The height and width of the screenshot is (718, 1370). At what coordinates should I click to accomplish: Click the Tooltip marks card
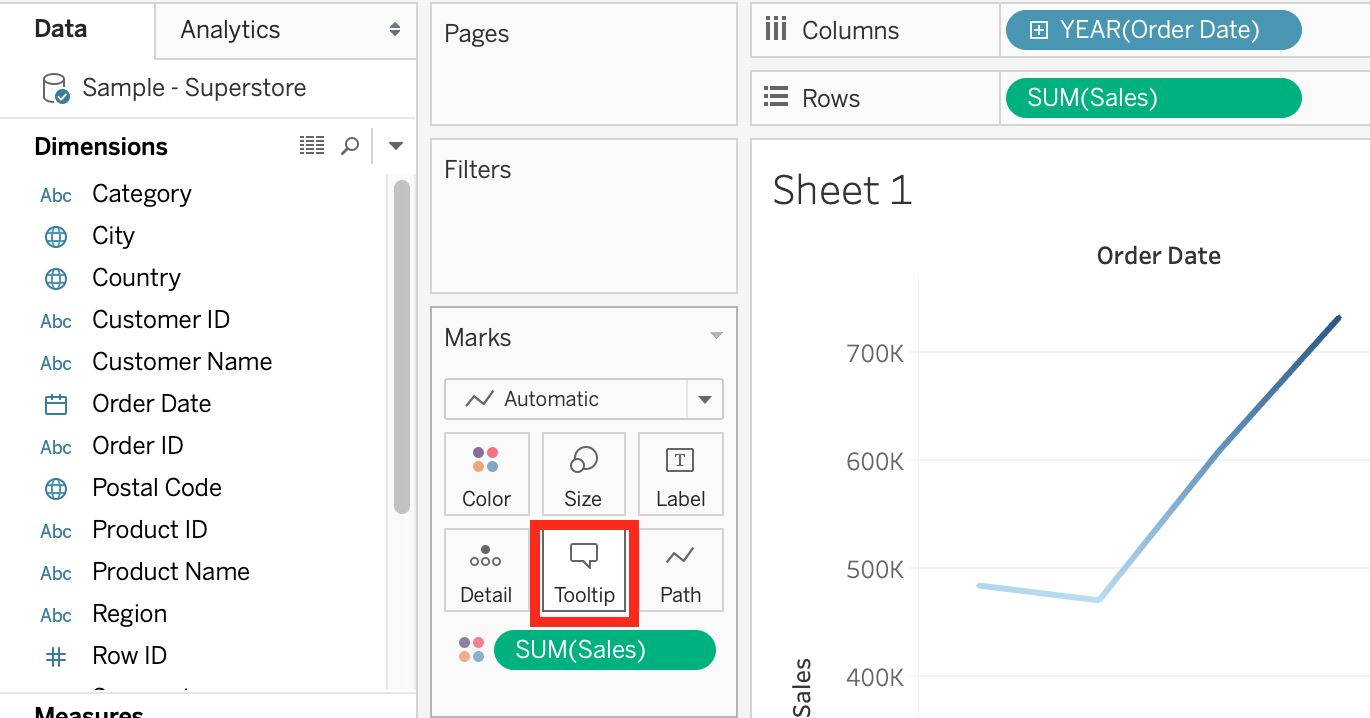[584, 570]
